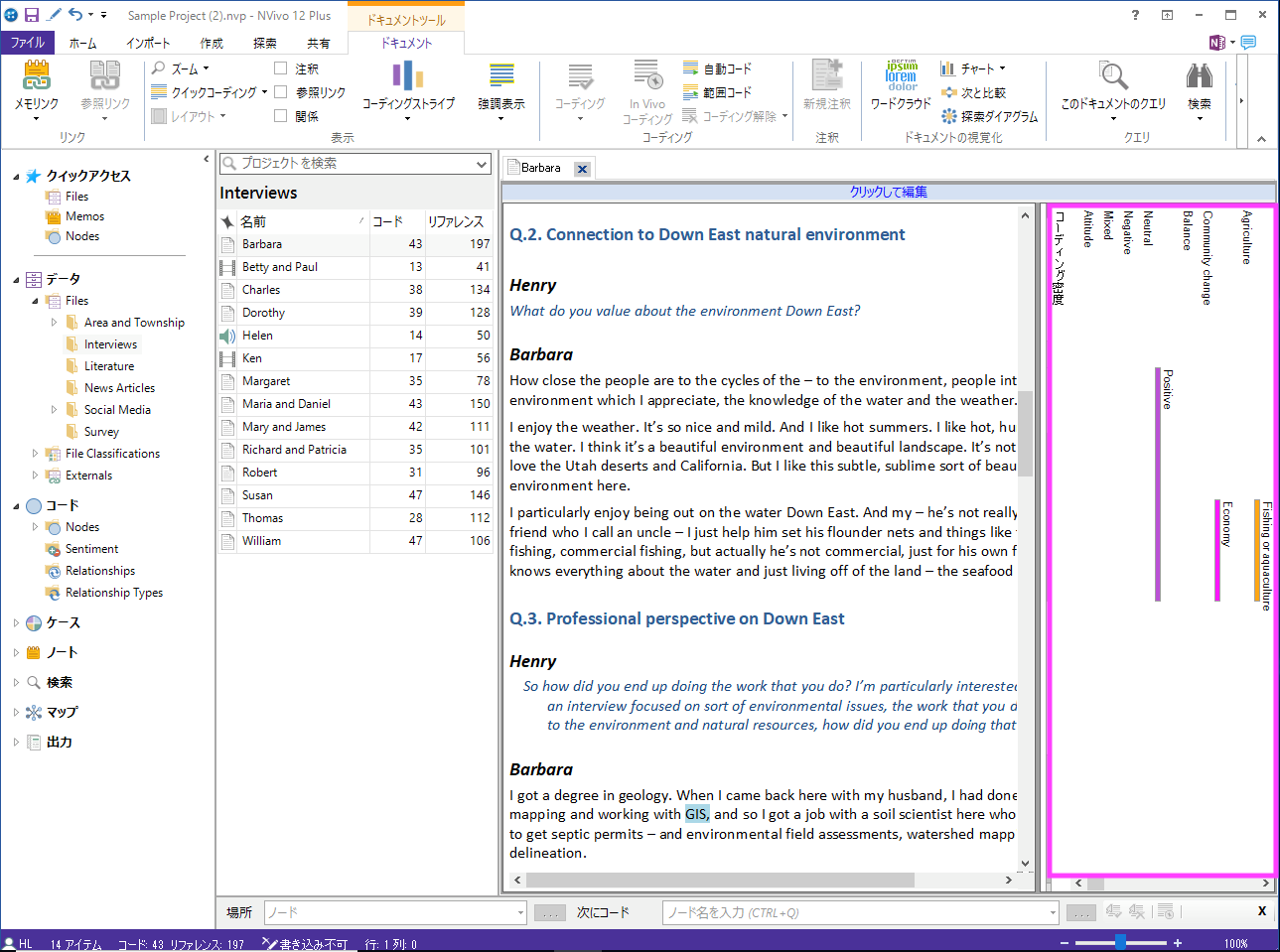Click the 'クリックして編集' edit link
The image size is (1280, 952).
pos(888,192)
